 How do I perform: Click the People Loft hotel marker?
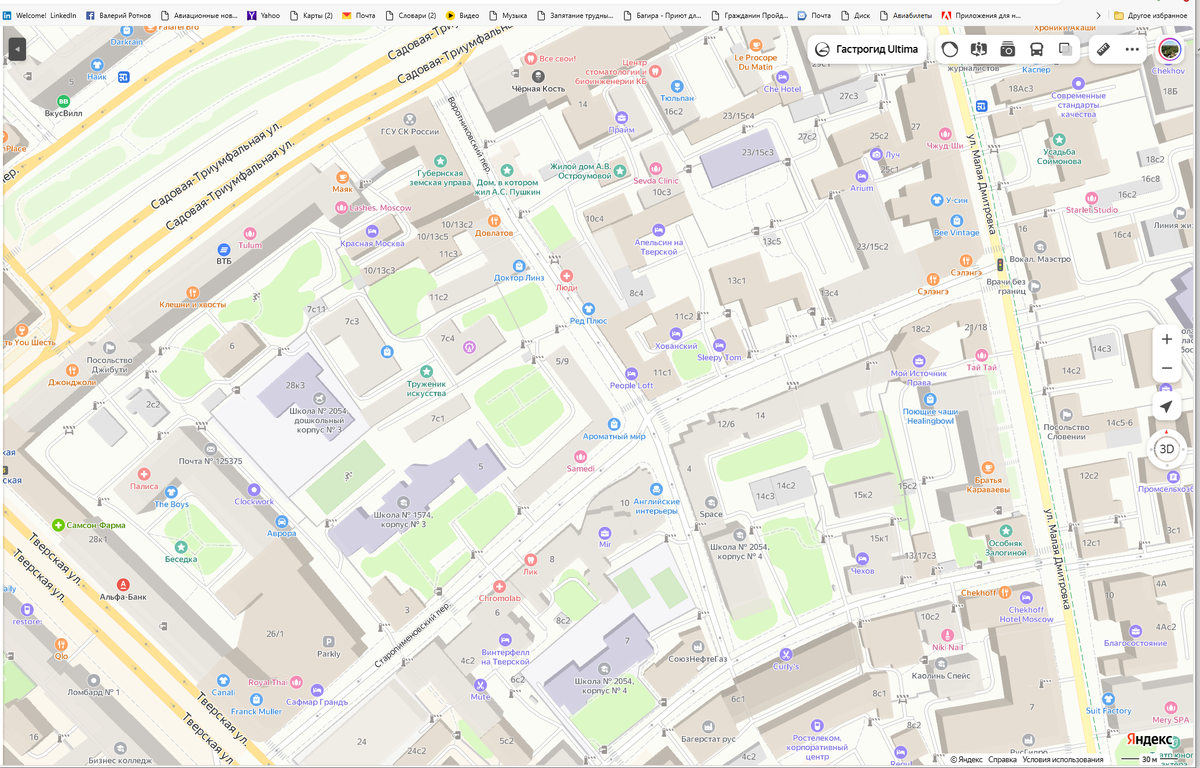(x=630, y=374)
